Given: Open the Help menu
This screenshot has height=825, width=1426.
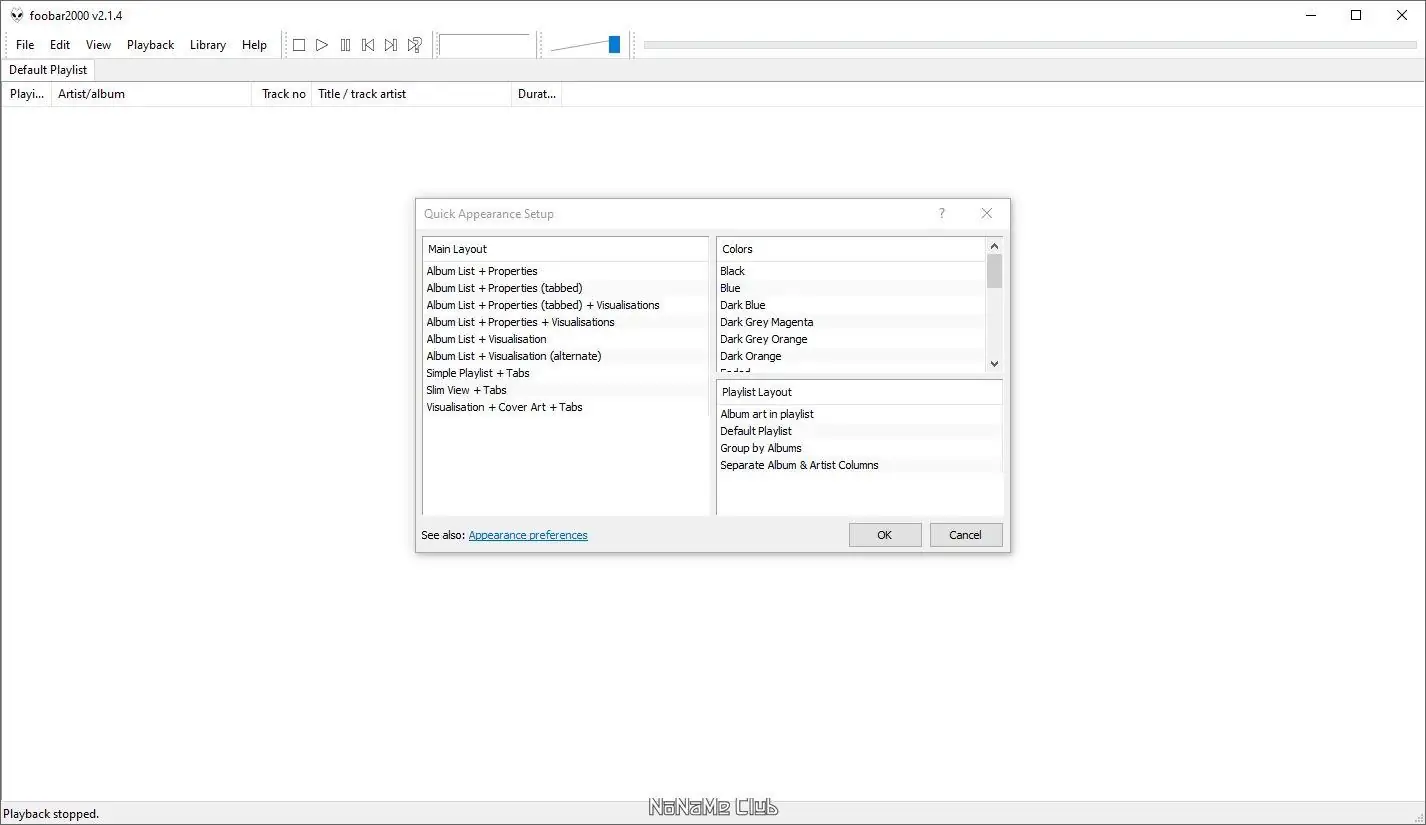Looking at the screenshot, I should click(x=254, y=45).
